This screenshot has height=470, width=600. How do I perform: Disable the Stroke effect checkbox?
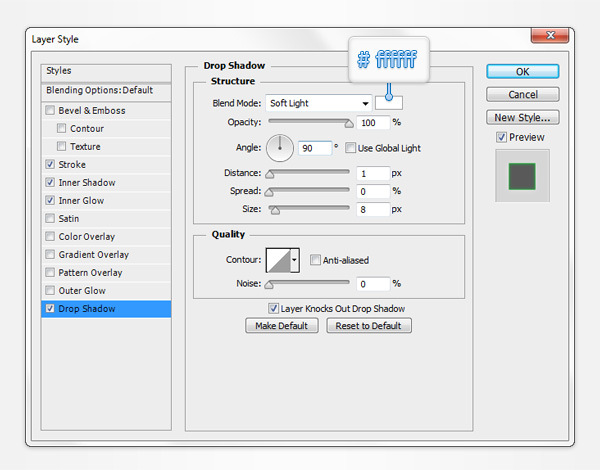(51, 165)
